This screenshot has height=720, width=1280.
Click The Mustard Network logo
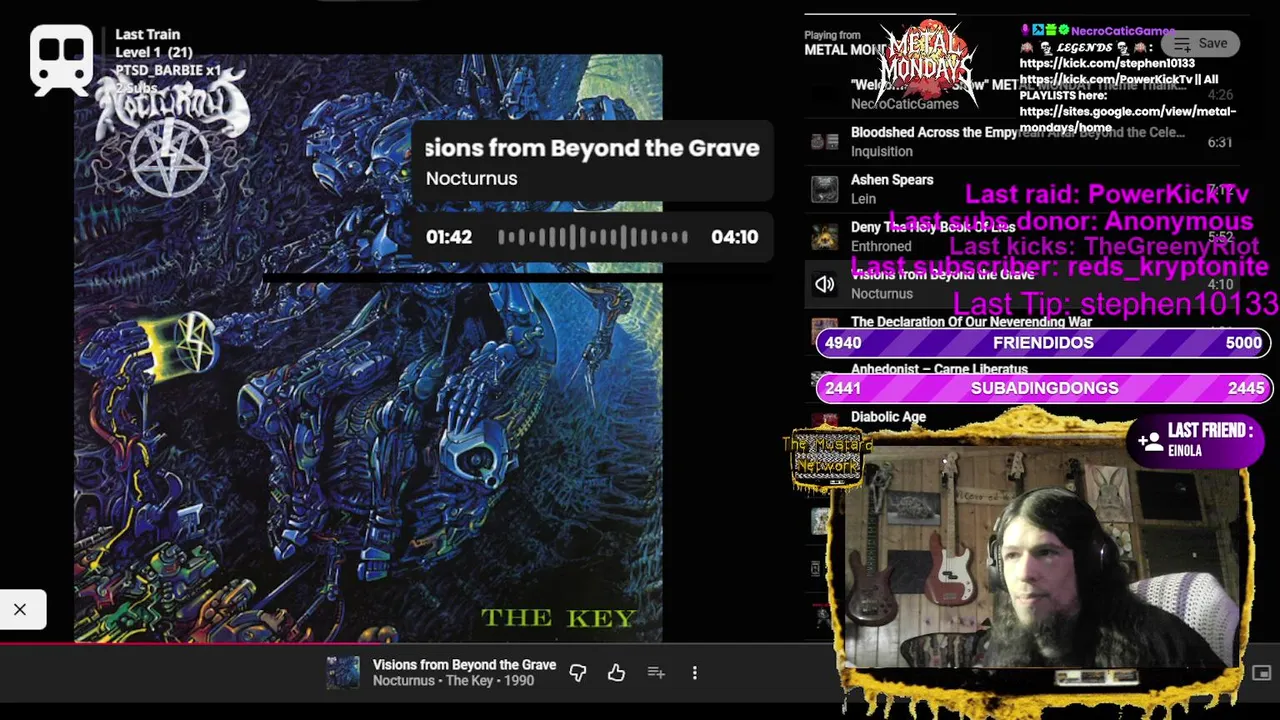click(x=827, y=460)
